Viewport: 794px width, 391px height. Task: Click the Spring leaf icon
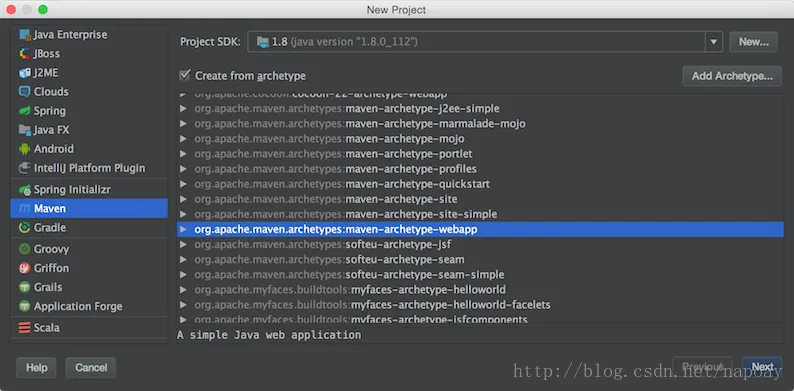[x=25, y=111]
